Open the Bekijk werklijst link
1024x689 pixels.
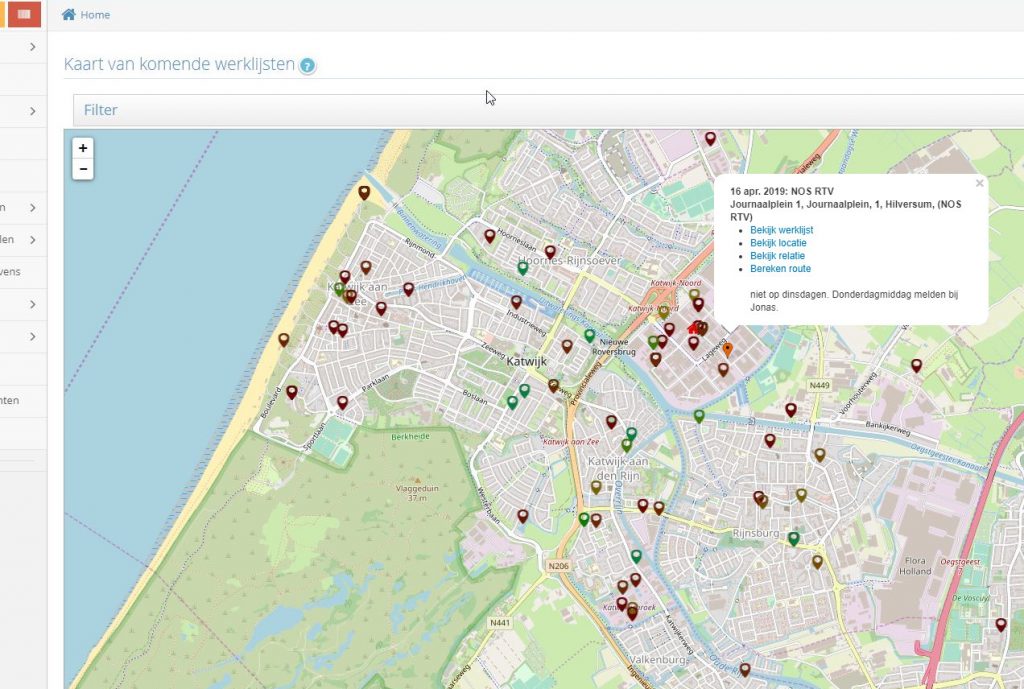pyautogui.click(x=781, y=230)
